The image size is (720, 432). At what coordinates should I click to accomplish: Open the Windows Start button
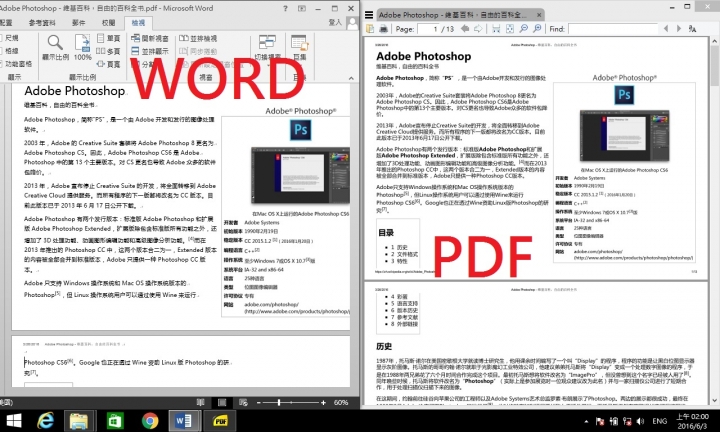pos(13,421)
